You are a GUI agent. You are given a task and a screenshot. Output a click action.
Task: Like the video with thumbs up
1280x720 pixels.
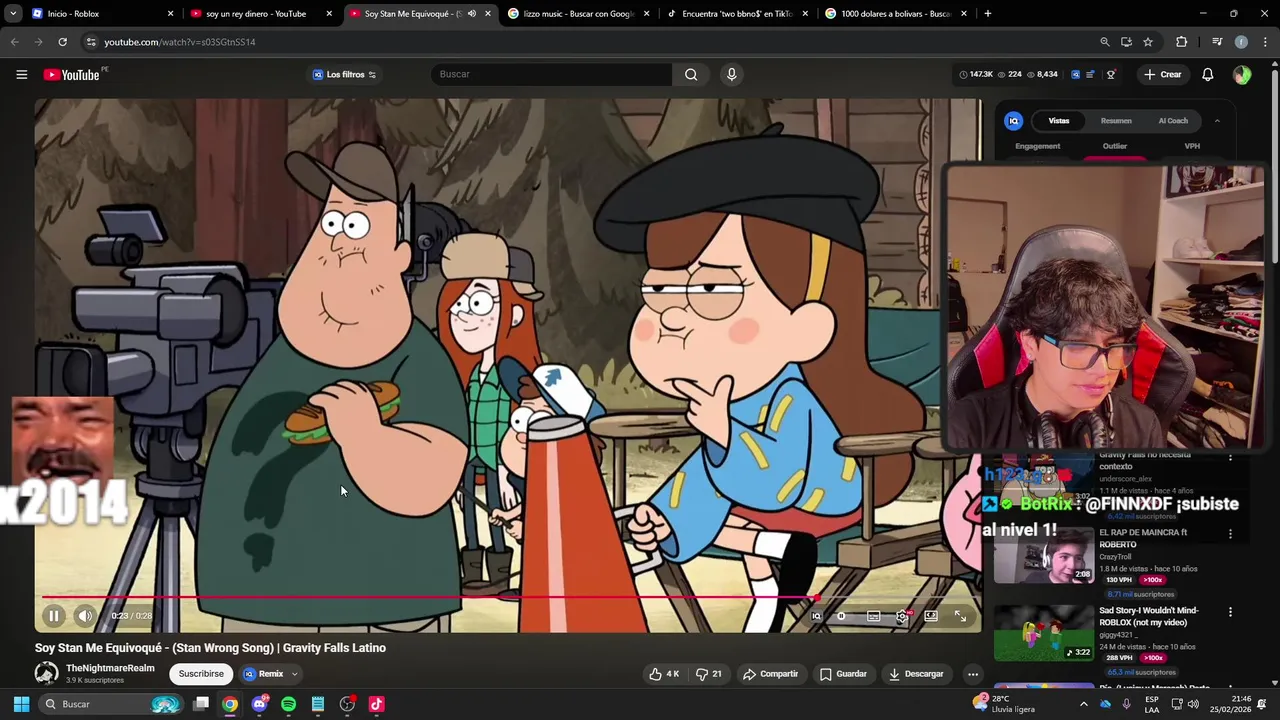664,674
